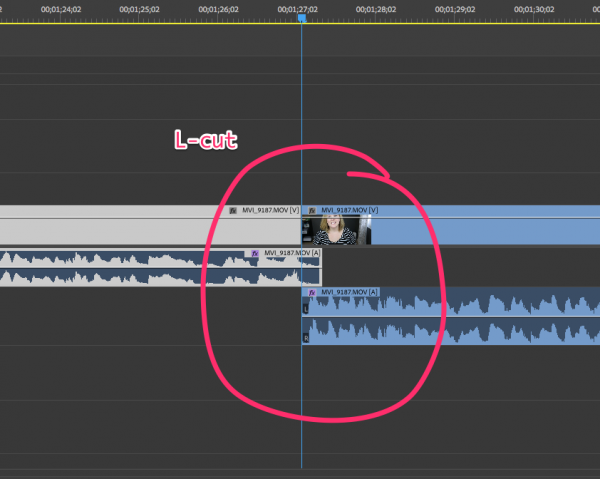
Task: Click the ruler at timecode 00;01;24;02
Action: coord(61,9)
